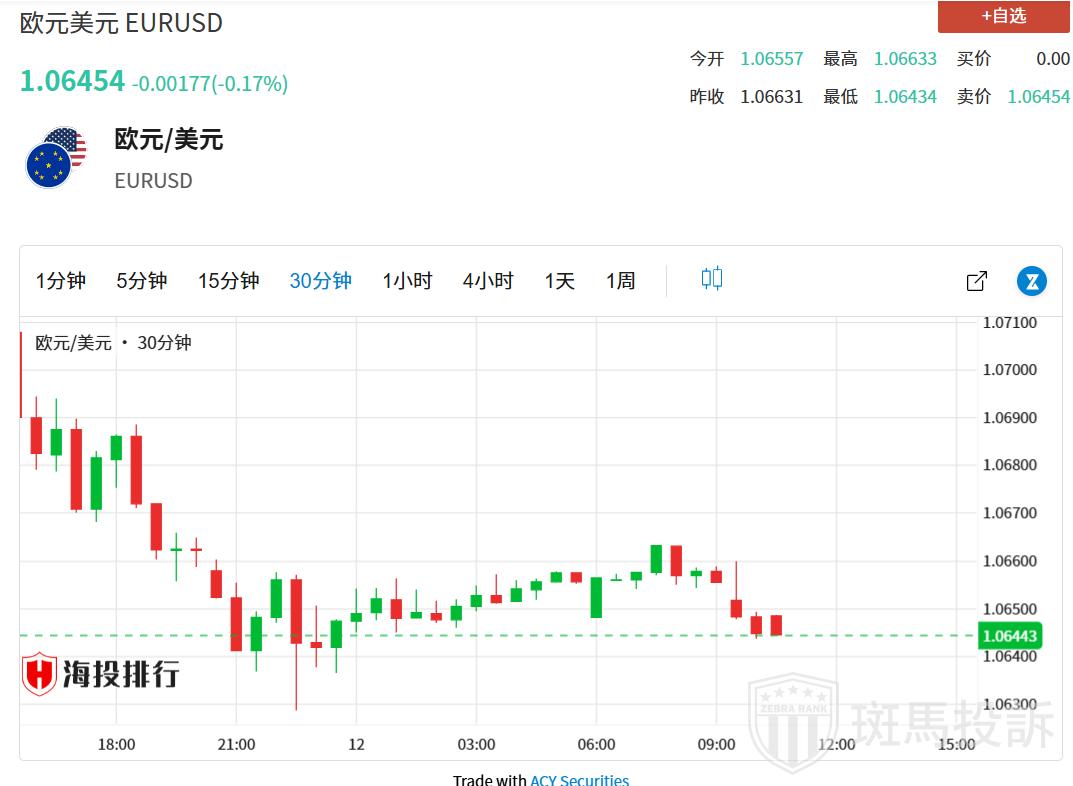Image resolution: width=1073 pixels, height=786 pixels.
Task: Show the 1天 daily chart
Action: coord(559,281)
